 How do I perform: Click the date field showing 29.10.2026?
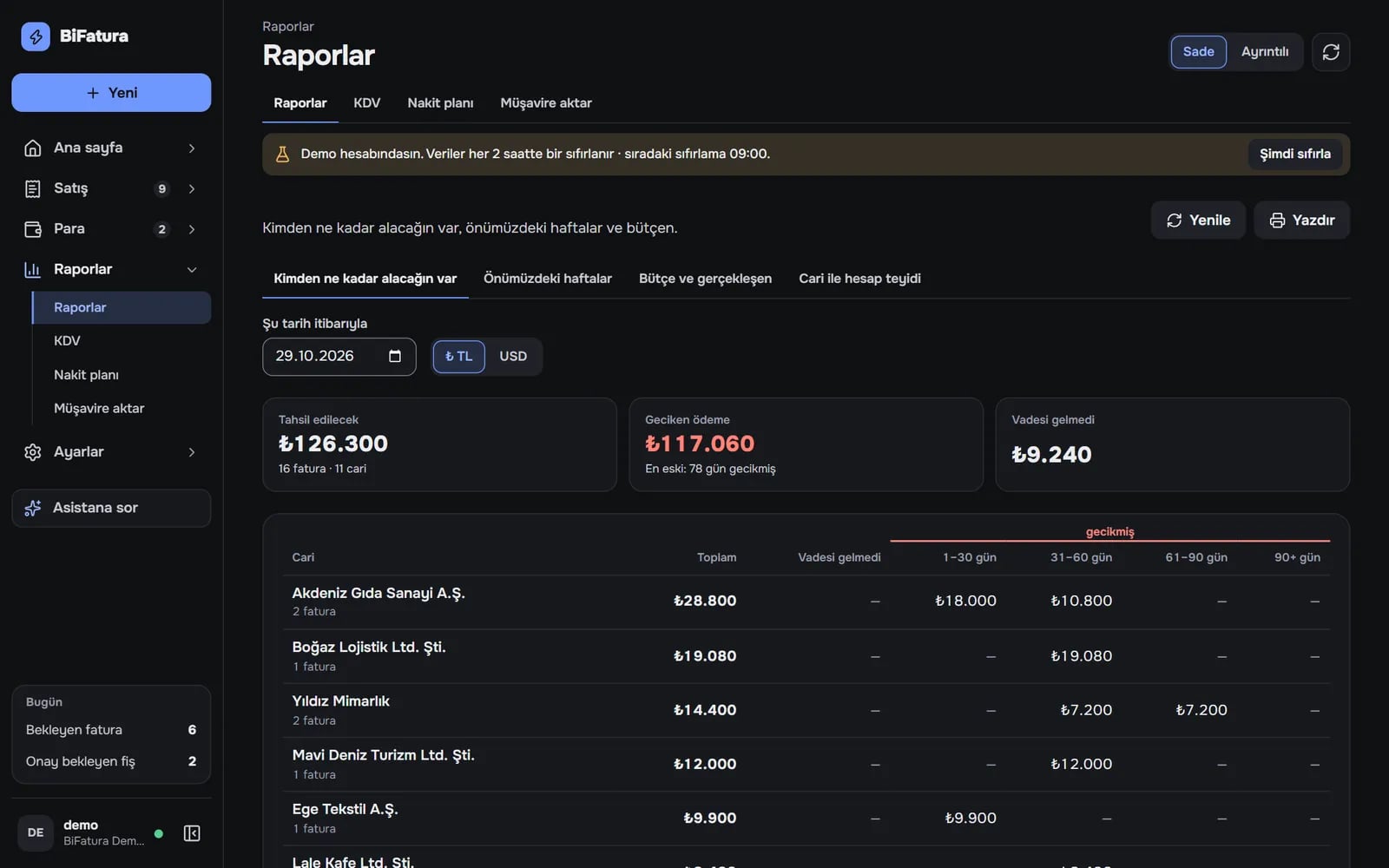point(339,357)
